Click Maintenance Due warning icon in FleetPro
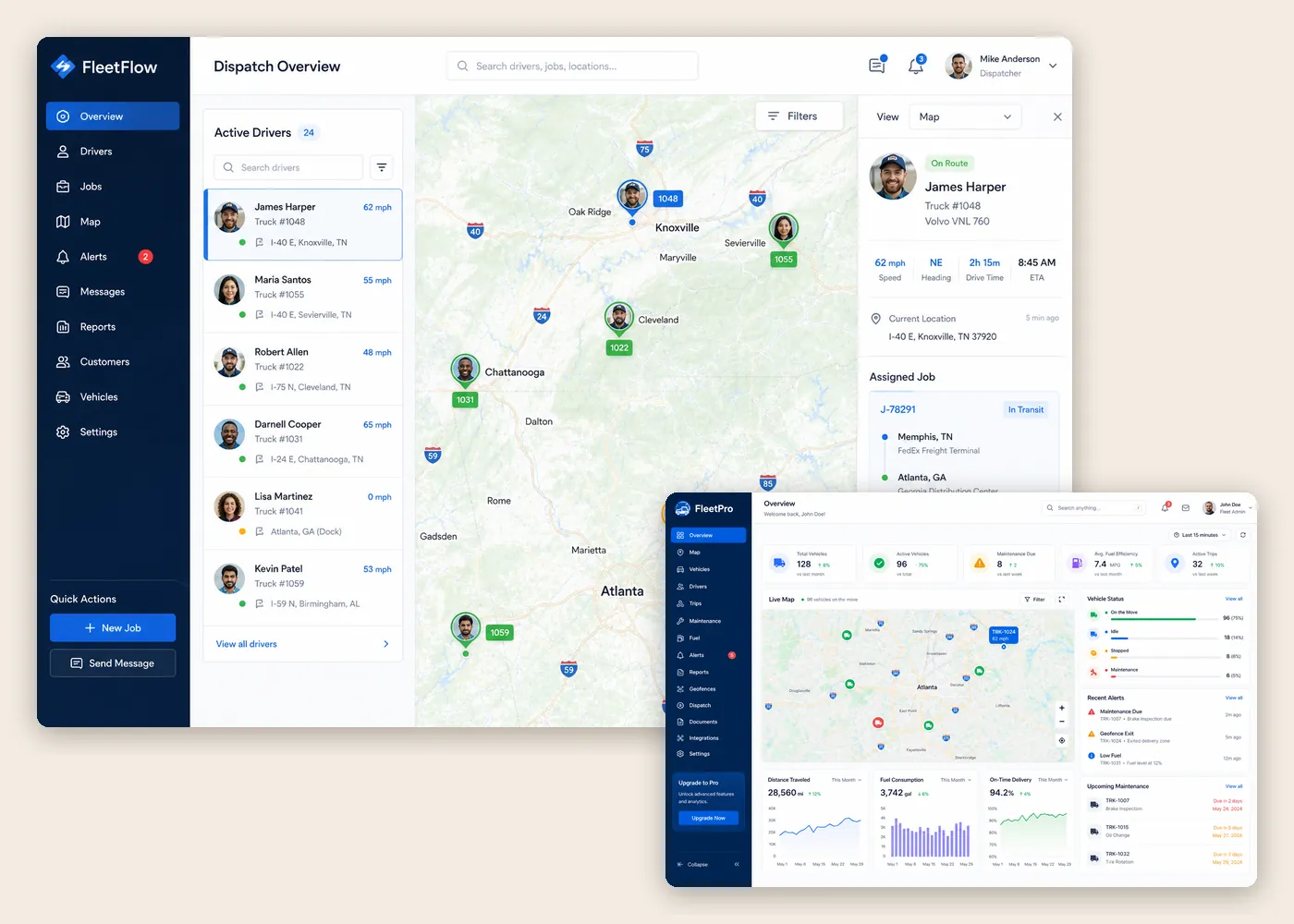This screenshot has width=1294, height=924. click(980, 563)
